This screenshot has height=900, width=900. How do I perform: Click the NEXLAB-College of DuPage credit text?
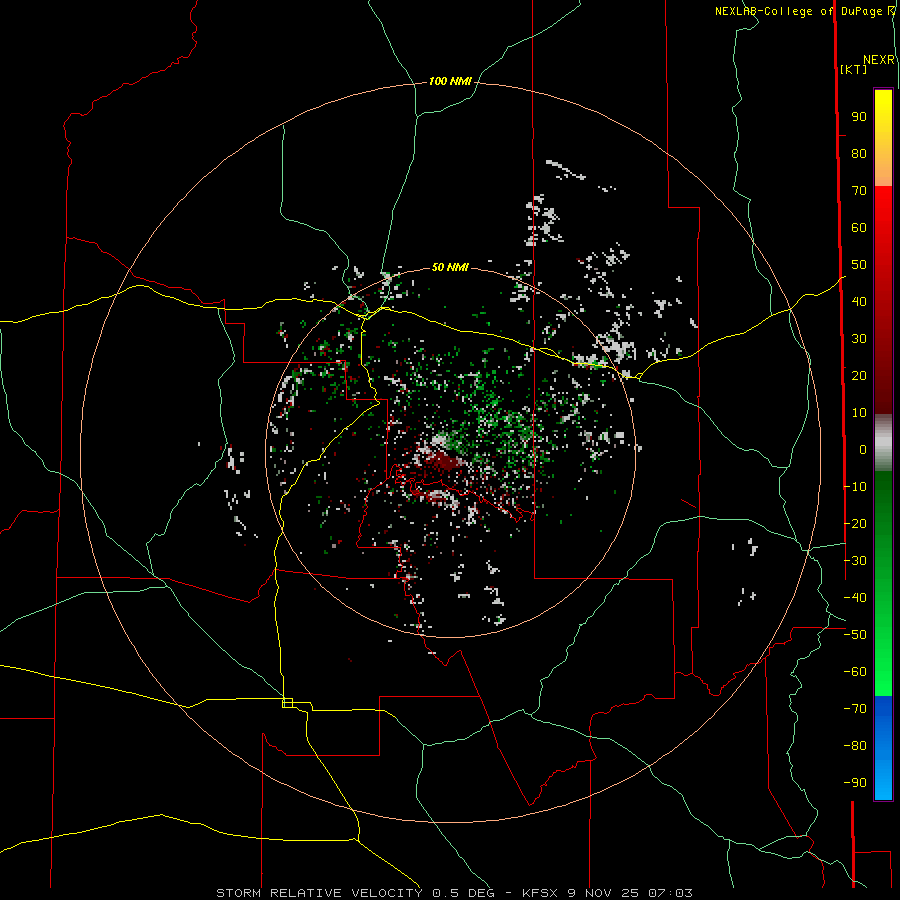pos(805,11)
